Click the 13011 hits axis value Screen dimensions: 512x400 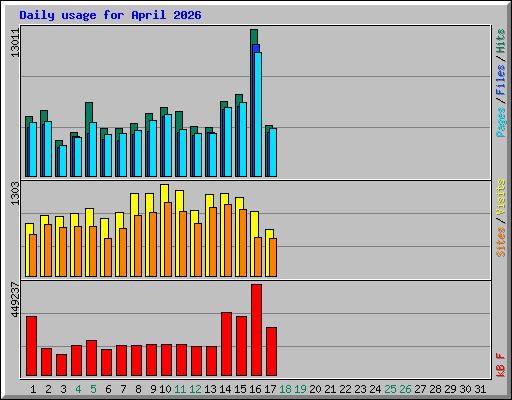(x=15, y=43)
